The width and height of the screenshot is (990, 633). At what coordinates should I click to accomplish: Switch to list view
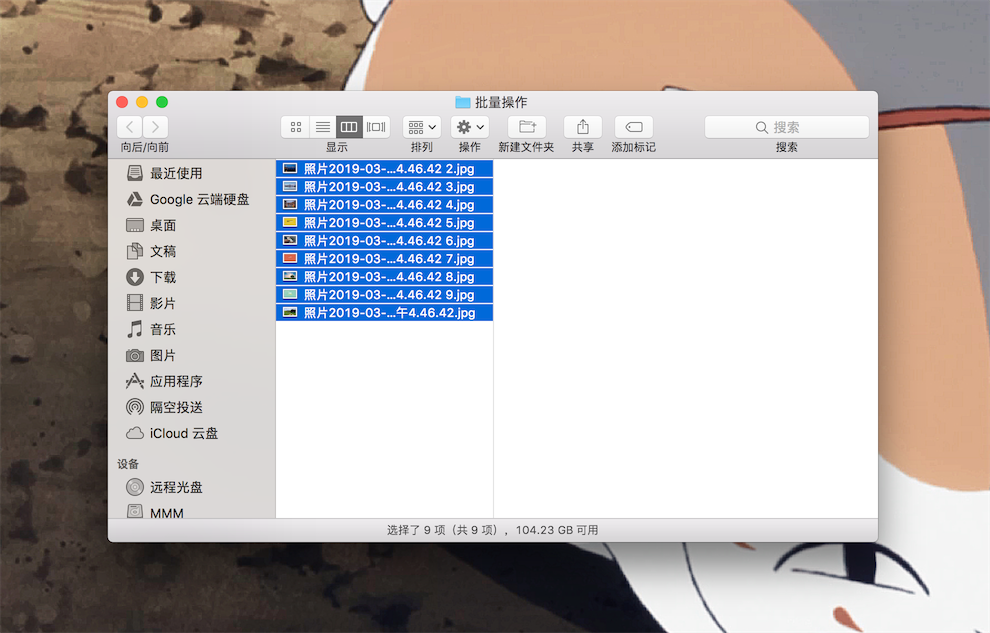pyautogui.click(x=323, y=127)
